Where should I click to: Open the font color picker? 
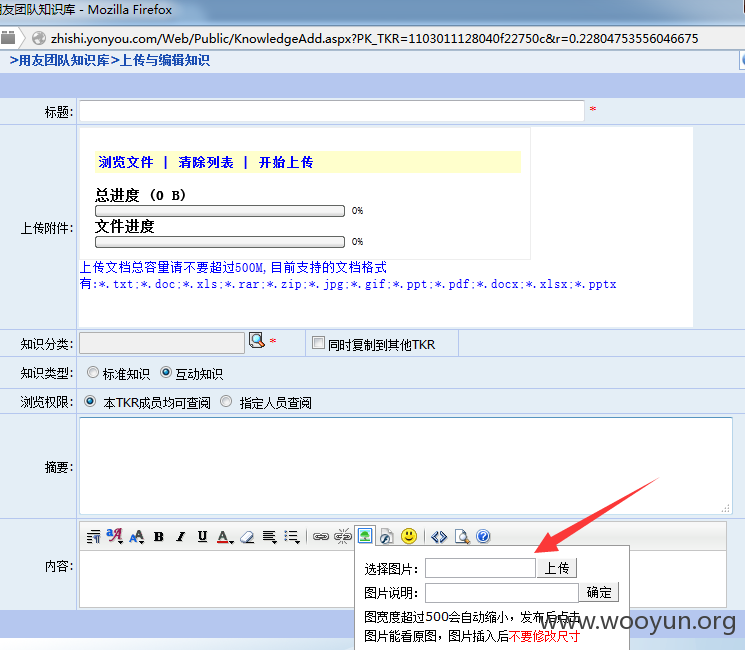tap(225, 537)
